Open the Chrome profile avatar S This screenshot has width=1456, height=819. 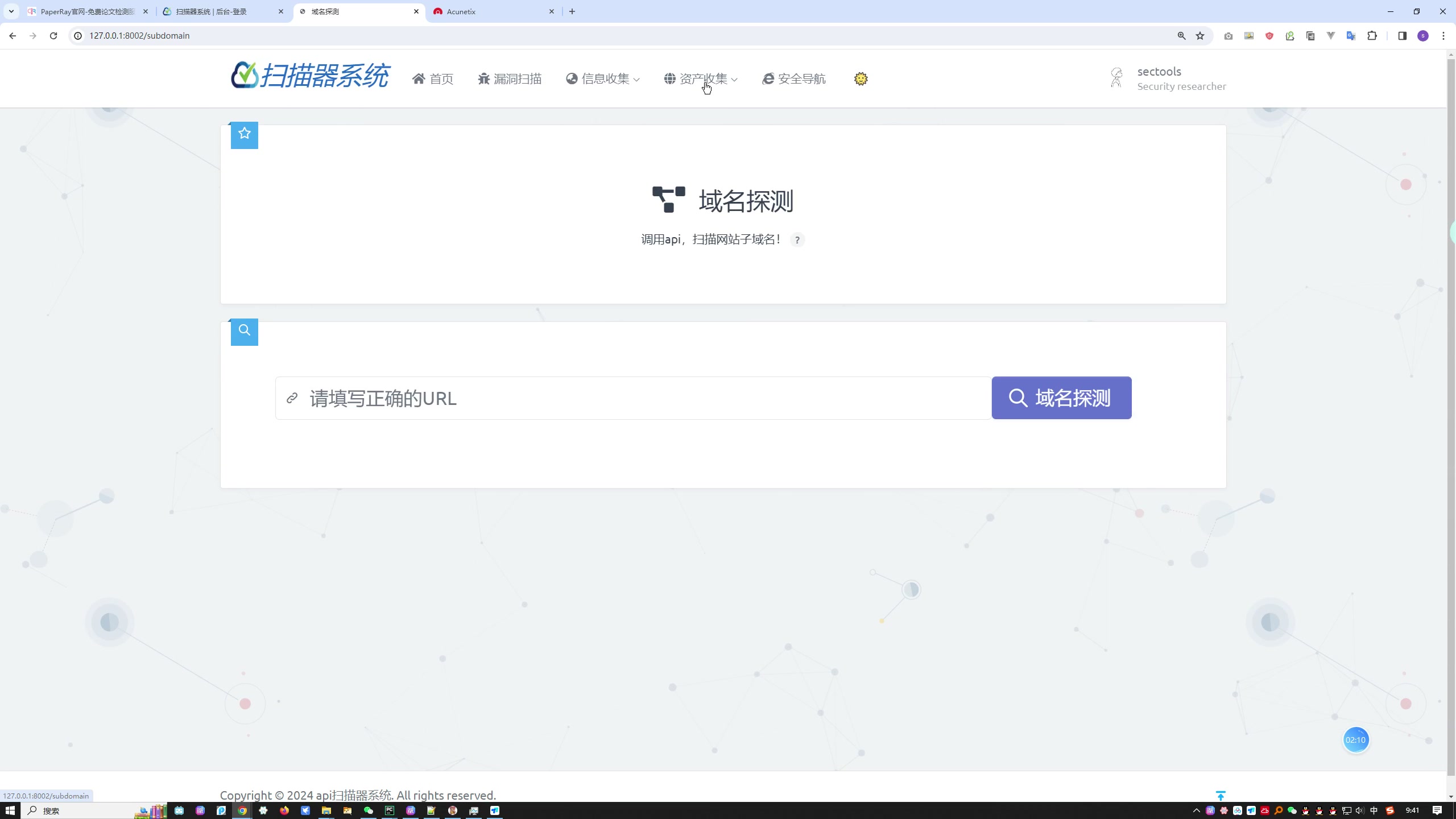[1423, 36]
